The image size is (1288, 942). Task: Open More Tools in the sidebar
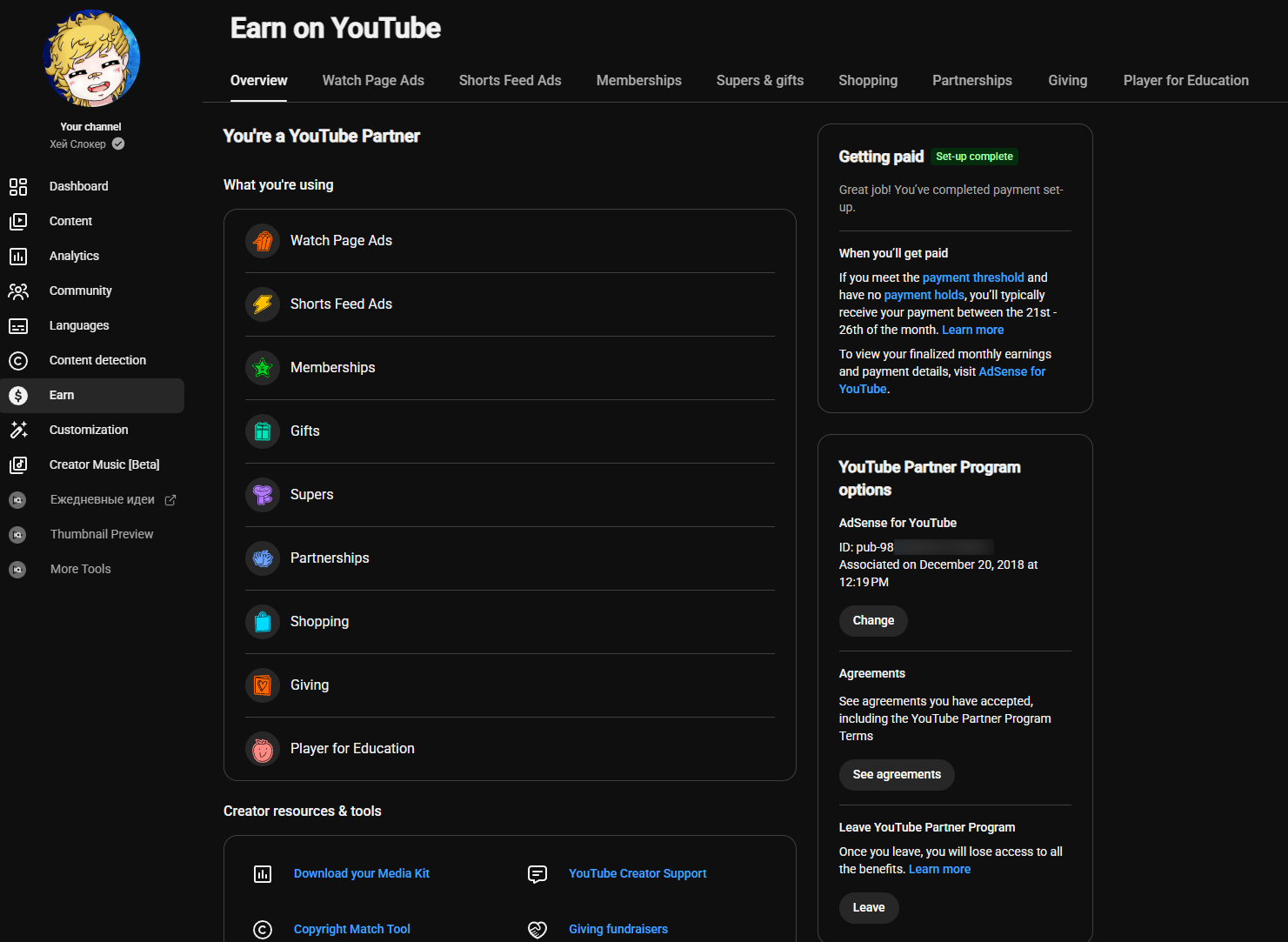[x=92, y=570]
